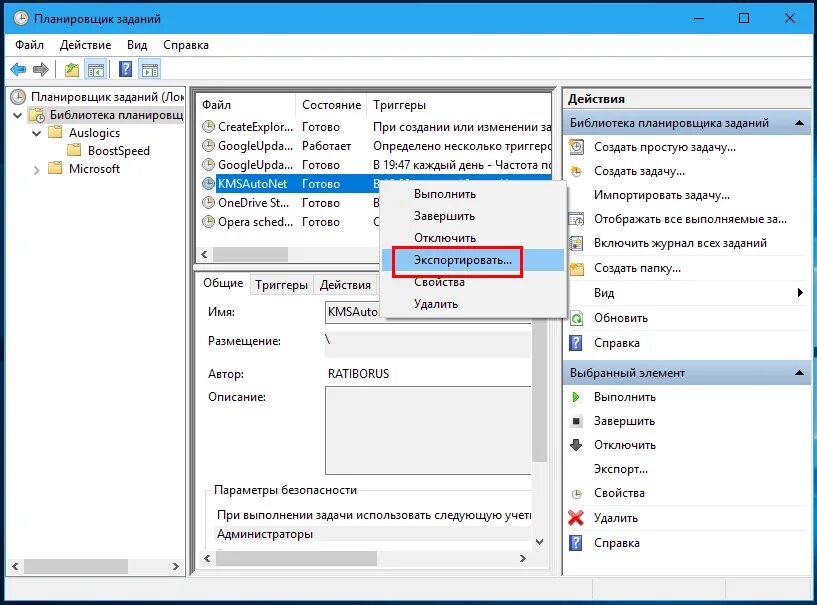This screenshot has width=817, height=605.
Task: Open the Файл menu
Action: coord(29,45)
